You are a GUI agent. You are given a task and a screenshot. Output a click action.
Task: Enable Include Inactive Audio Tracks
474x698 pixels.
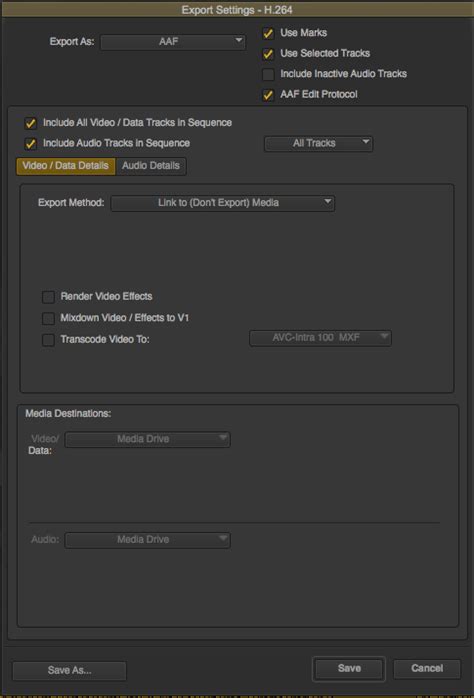268,74
